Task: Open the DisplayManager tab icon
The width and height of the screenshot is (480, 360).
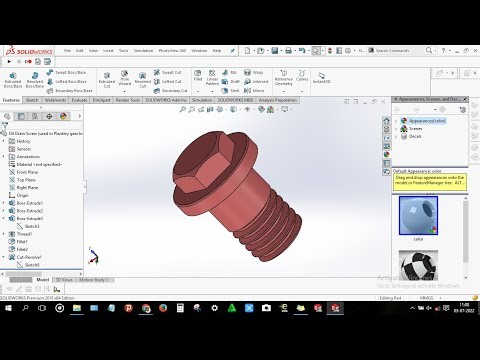Action: [x=63, y=116]
